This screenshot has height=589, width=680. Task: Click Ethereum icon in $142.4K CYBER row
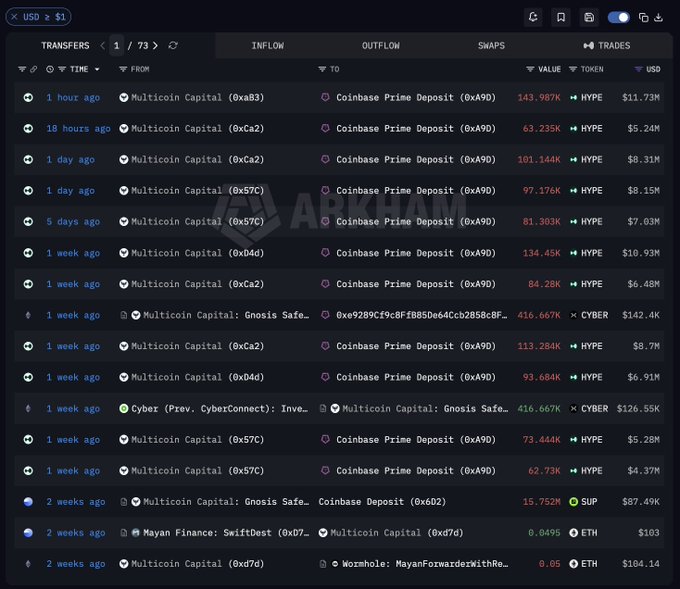coord(28,315)
